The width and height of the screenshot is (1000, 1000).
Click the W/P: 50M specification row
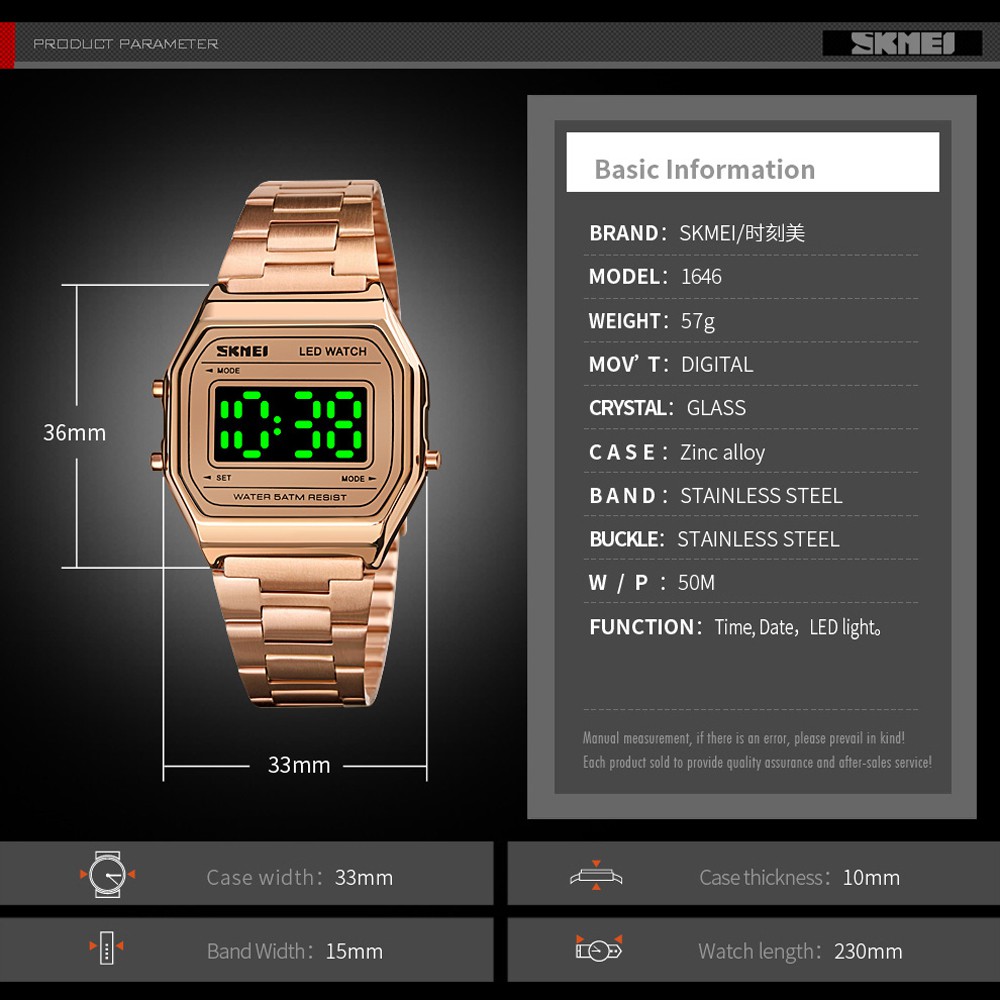click(x=652, y=583)
